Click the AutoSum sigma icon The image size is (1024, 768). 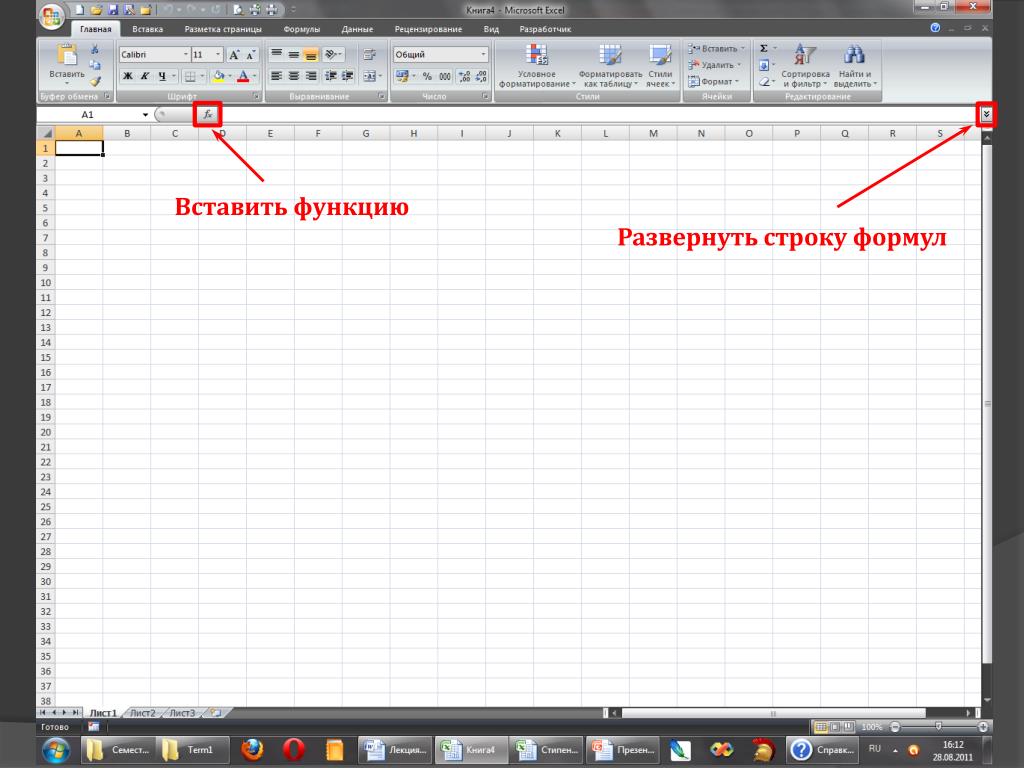[x=763, y=49]
